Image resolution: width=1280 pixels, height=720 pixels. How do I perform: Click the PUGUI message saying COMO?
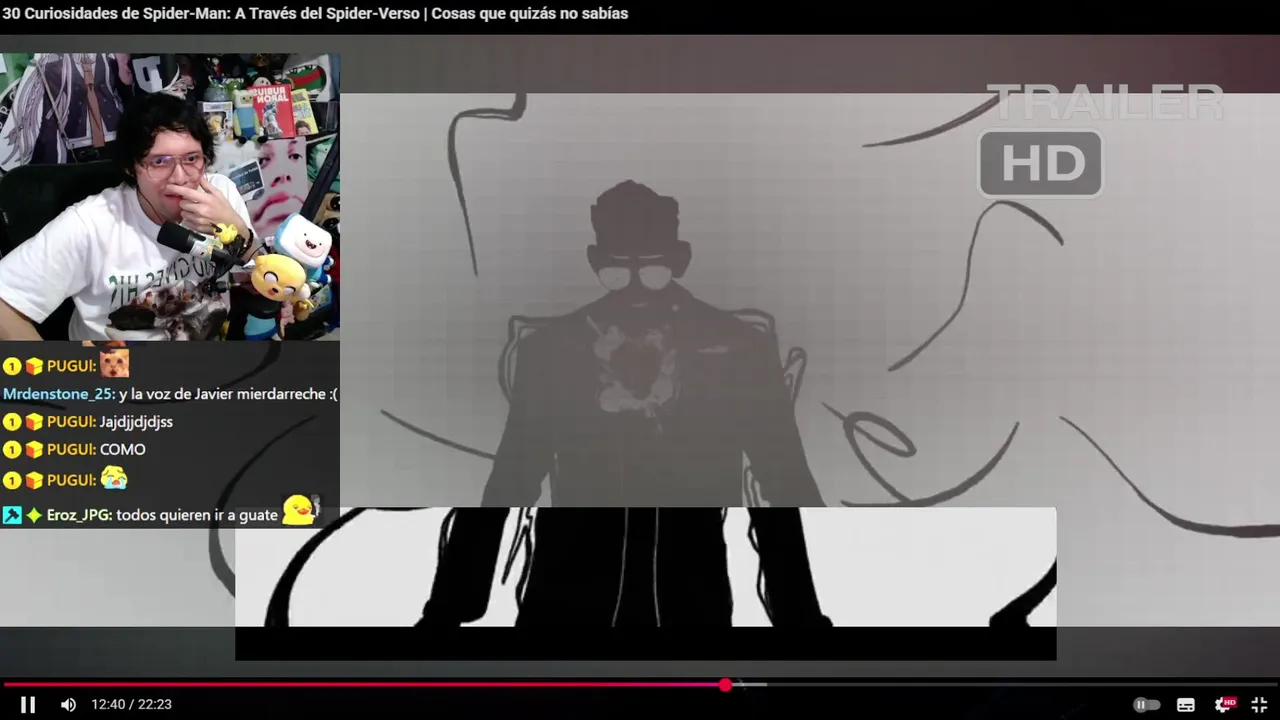123,450
